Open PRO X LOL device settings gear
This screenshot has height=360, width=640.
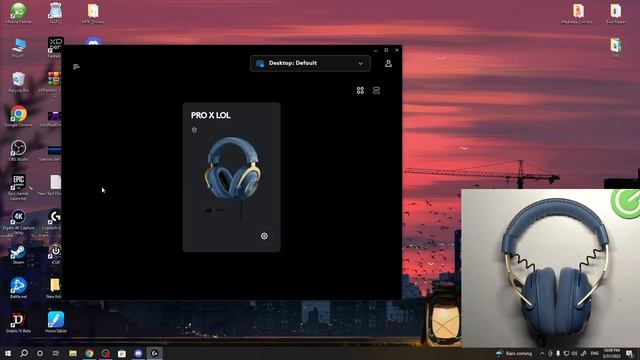[x=264, y=236]
